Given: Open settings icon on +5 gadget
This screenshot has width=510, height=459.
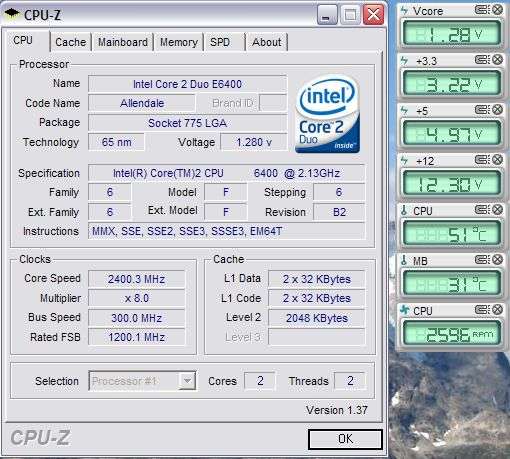Looking at the screenshot, I should pyautogui.click(x=482, y=109).
